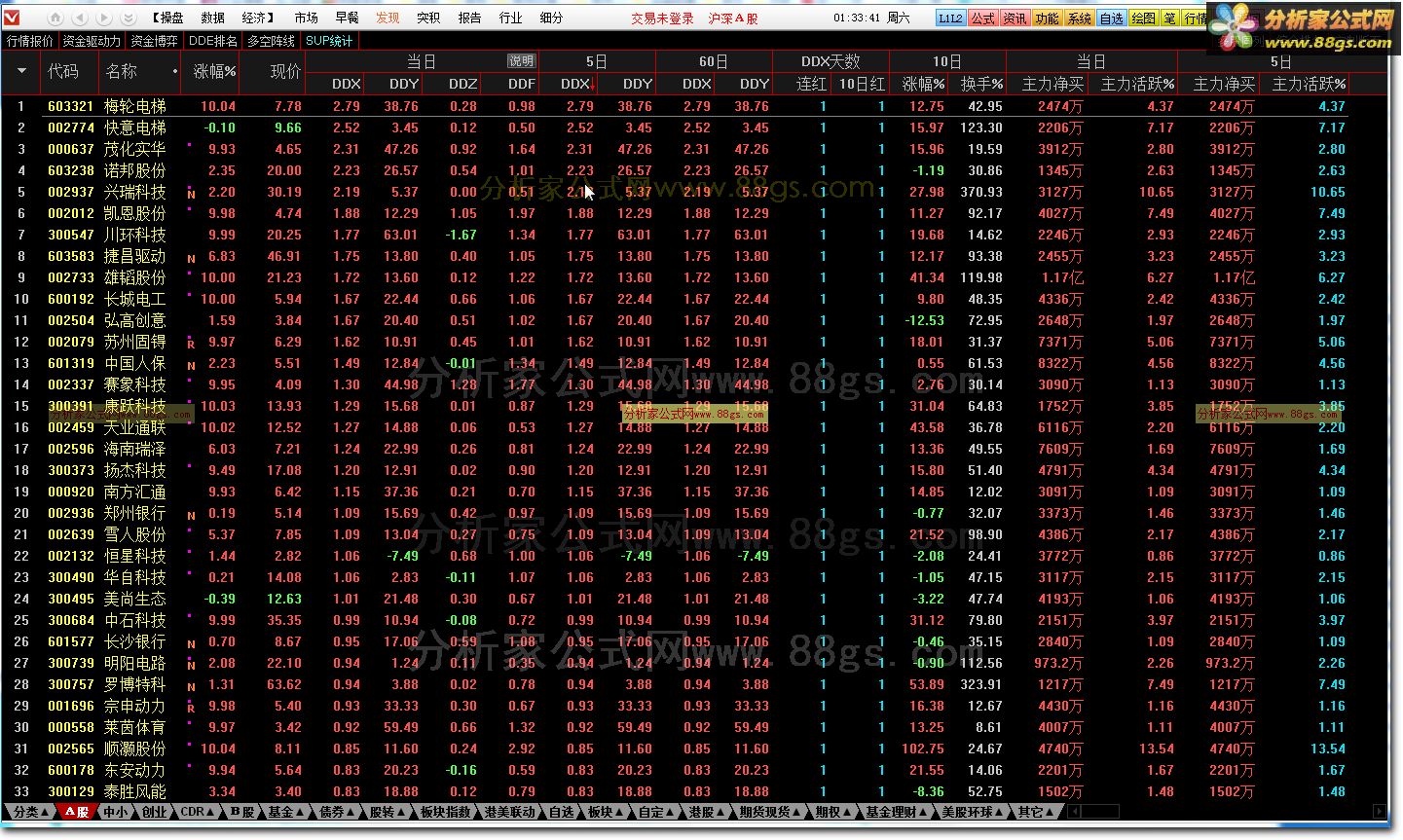Open the 细分 menu

[551, 18]
